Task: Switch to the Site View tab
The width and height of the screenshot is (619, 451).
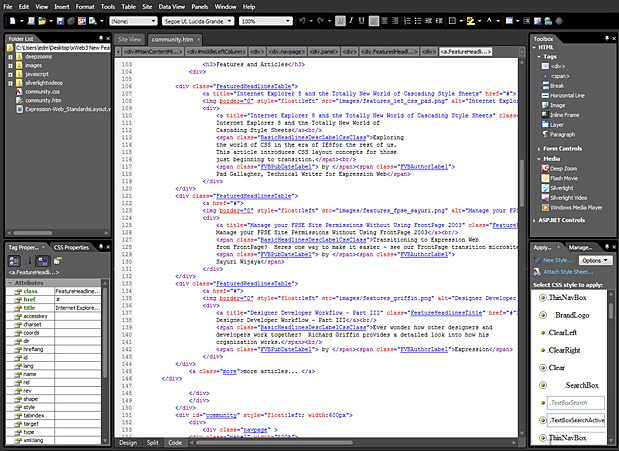Action: (x=129, y=38)
